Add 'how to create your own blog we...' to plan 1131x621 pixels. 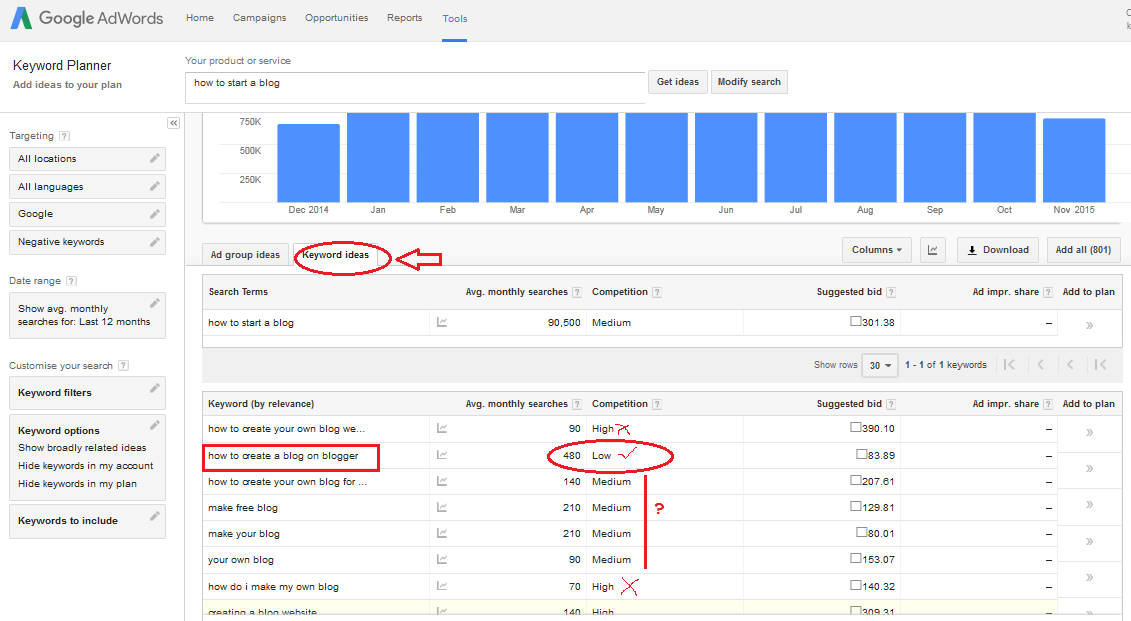tap(1089, 433)
